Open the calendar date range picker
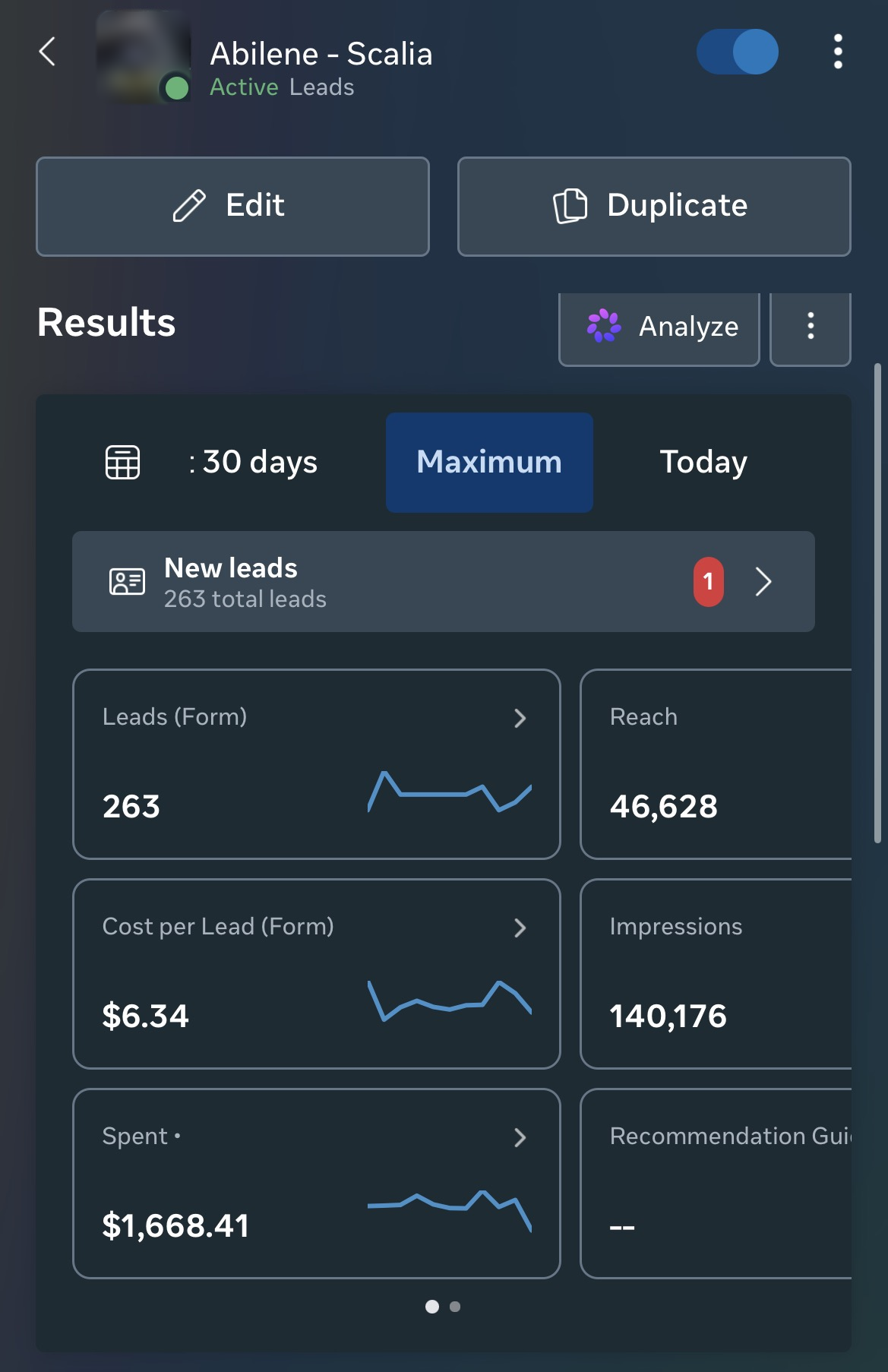Viewport: 888px width, 1372px height. coord(122,462)
